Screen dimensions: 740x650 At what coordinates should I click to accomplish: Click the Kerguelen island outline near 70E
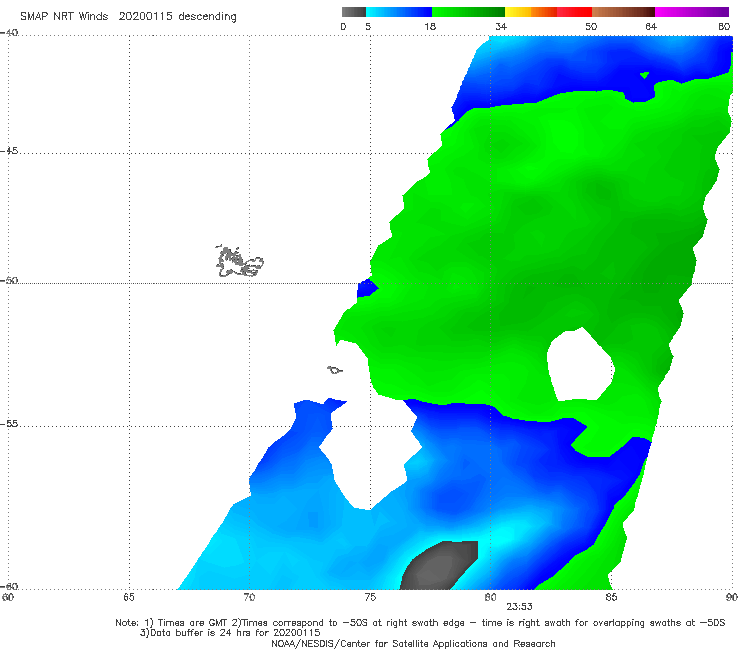coord(239,262)
